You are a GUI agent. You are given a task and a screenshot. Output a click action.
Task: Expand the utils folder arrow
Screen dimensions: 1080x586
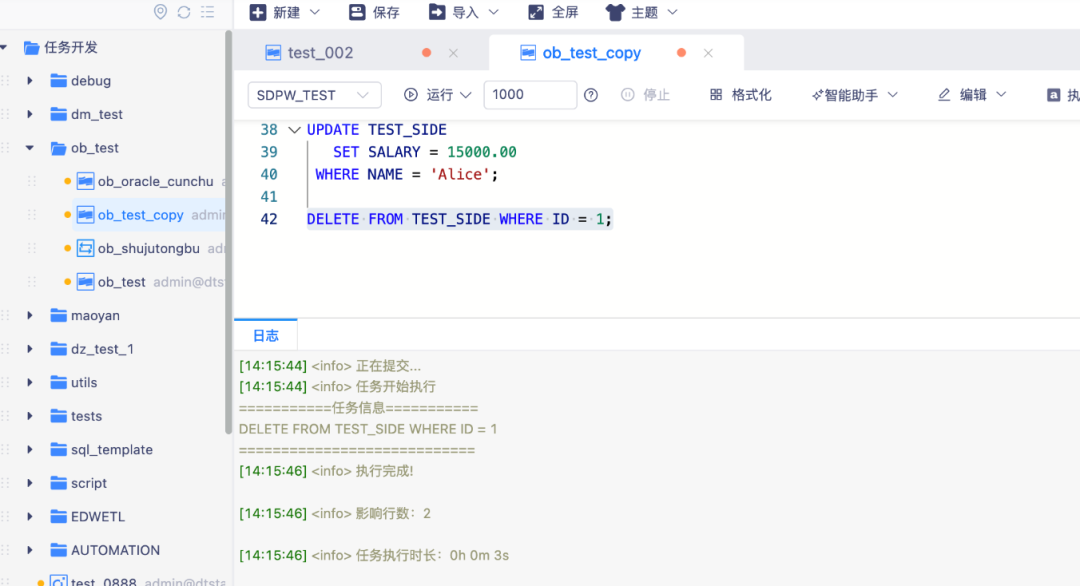coord(30,382)
